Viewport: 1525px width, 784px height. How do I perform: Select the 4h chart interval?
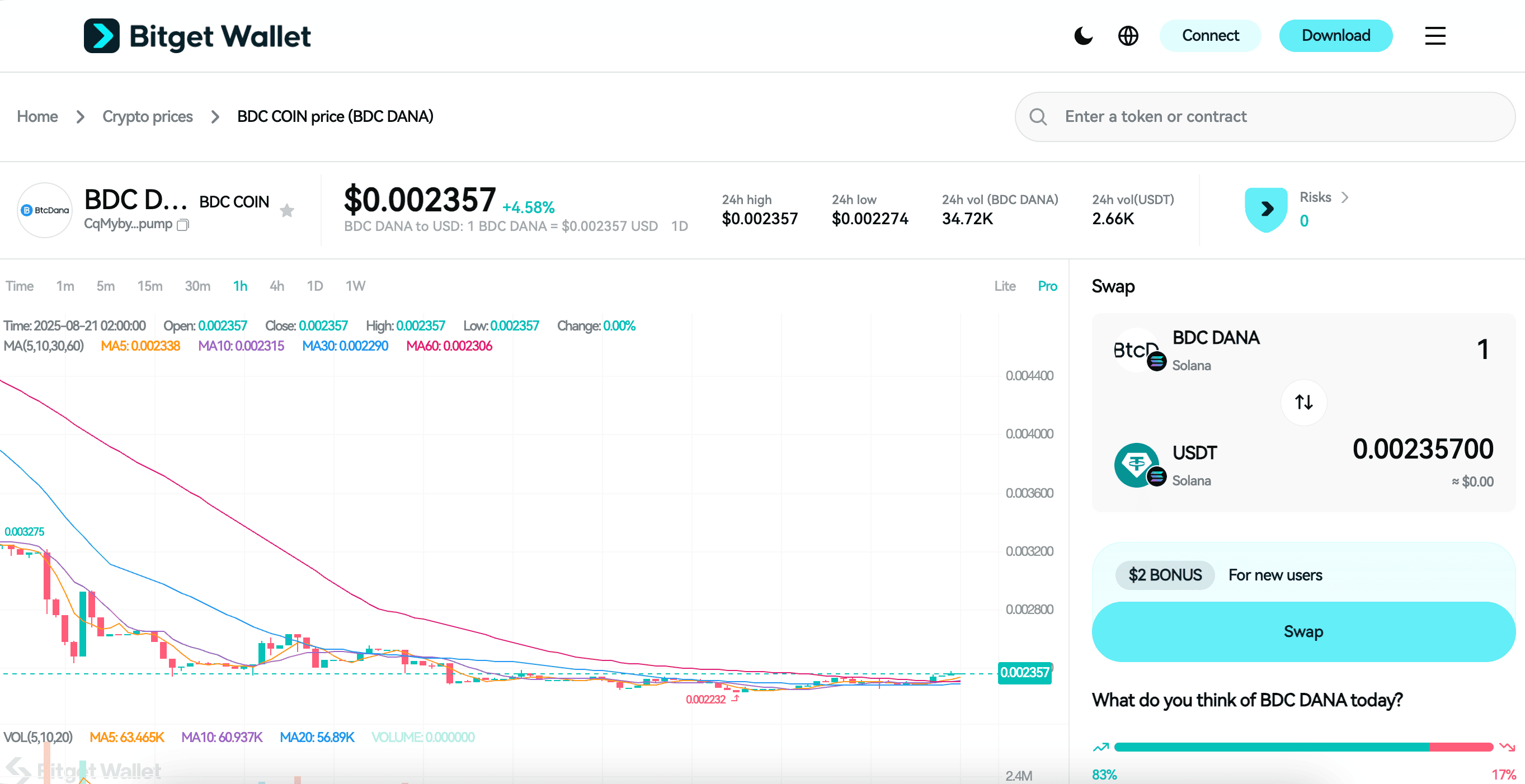[276, 286]
